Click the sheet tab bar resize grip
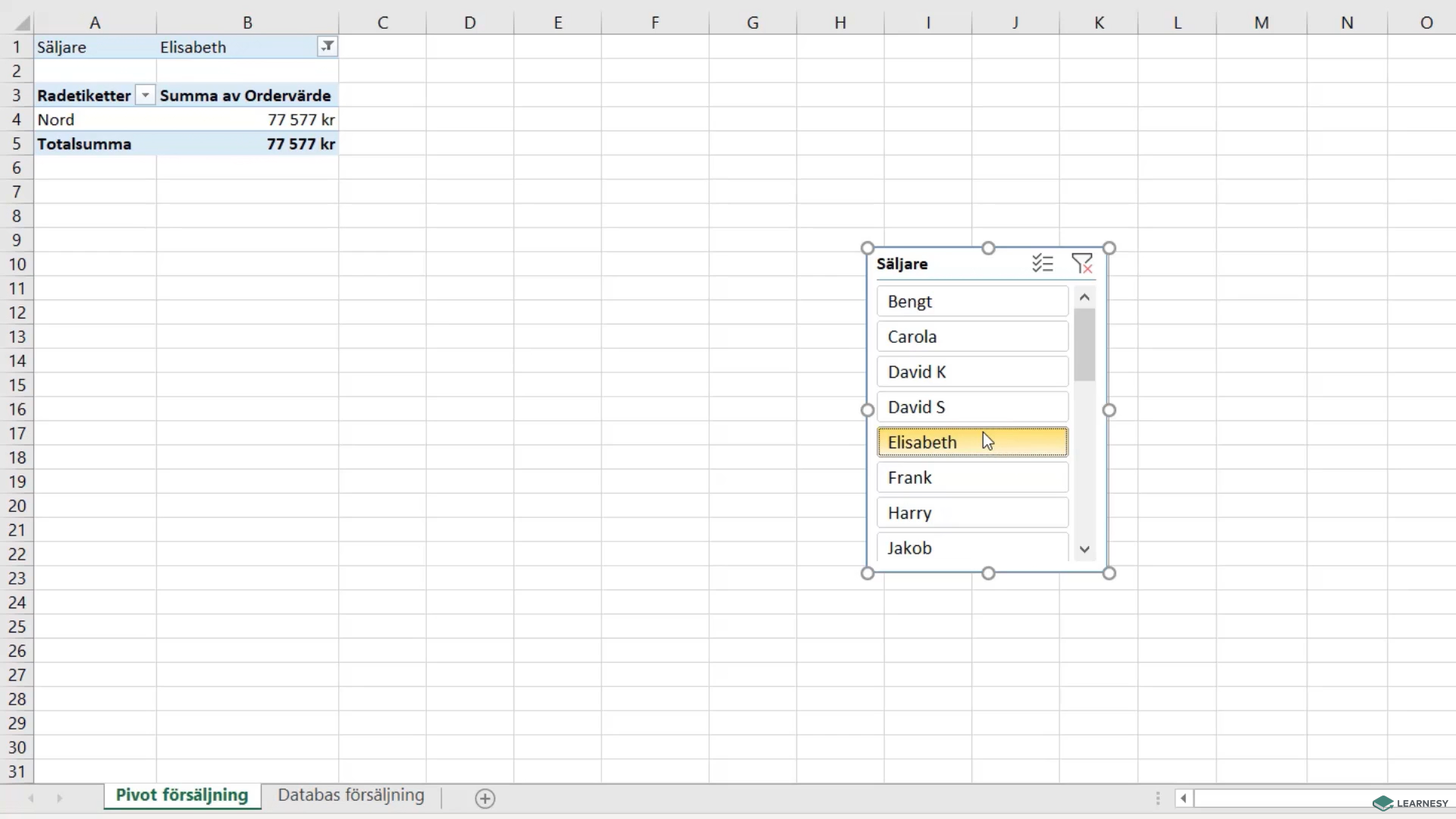This screenshot has height=819, width=1456. click(x=1158, y=799)
